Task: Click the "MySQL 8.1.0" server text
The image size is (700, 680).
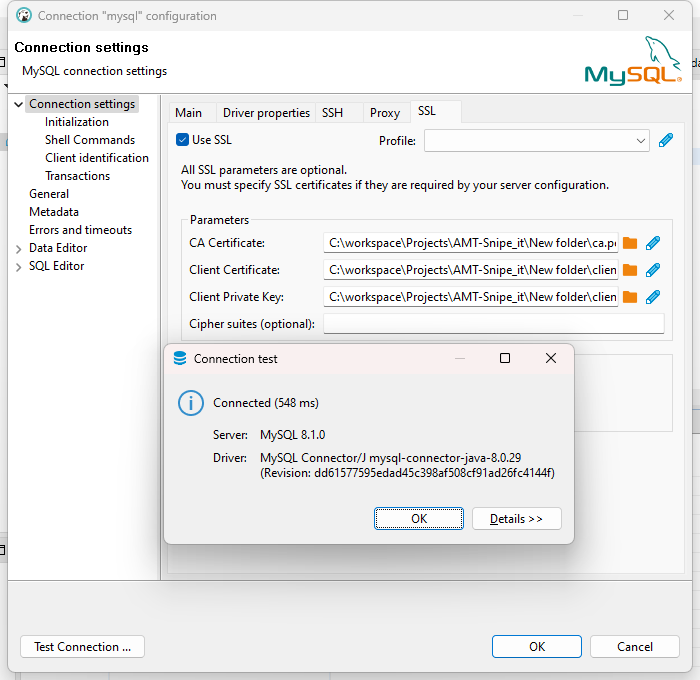Action: click(x=293, y=435)
